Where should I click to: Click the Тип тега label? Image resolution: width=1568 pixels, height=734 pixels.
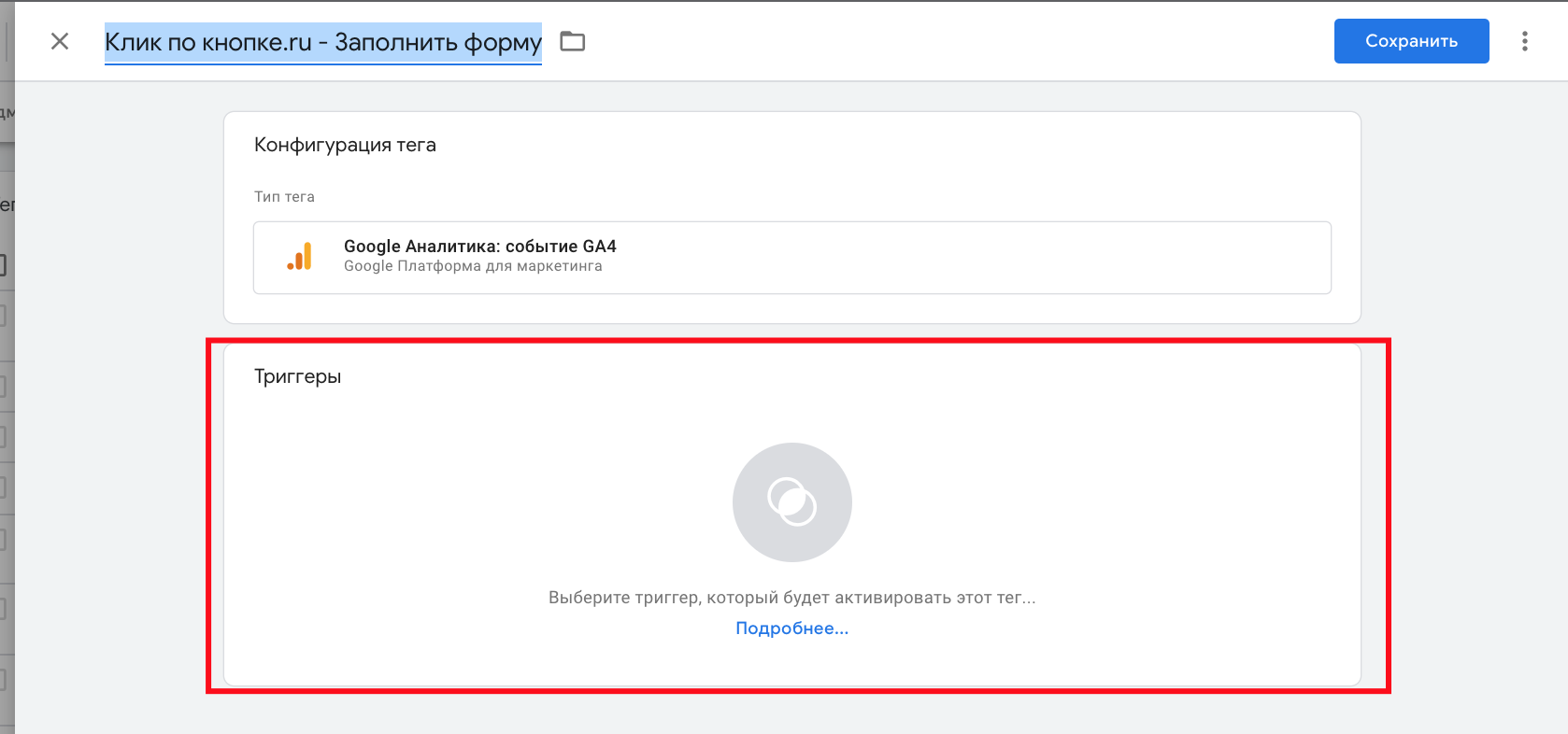coord(284,197)
